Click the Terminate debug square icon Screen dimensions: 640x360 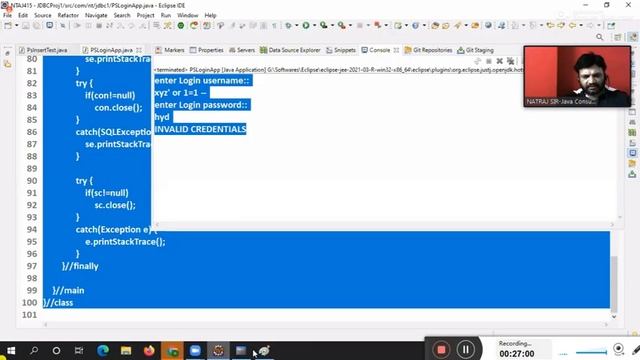click(x=99, y=25)
